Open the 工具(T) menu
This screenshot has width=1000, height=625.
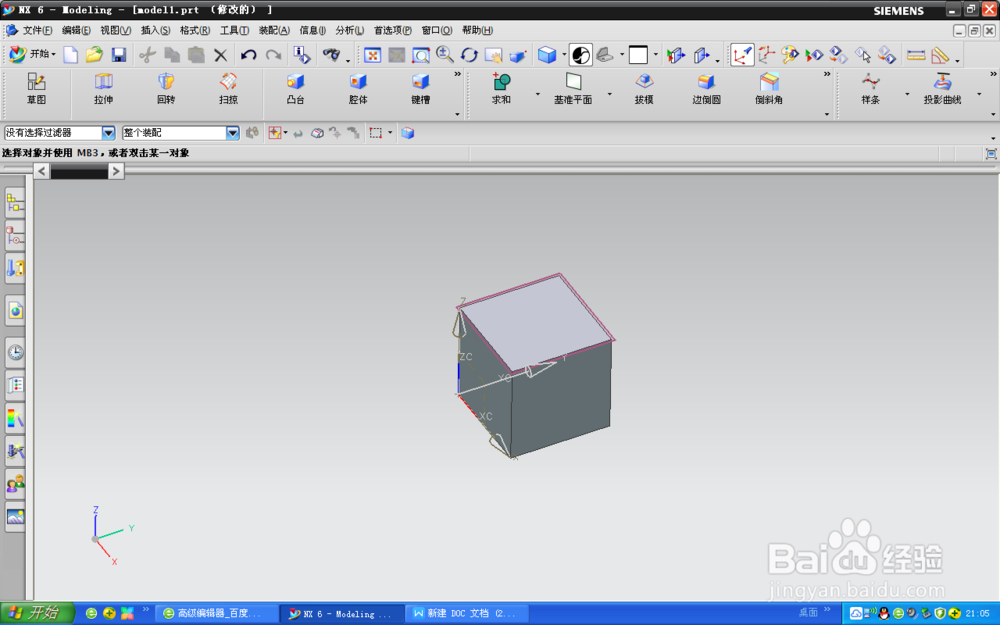click(234, 30)
